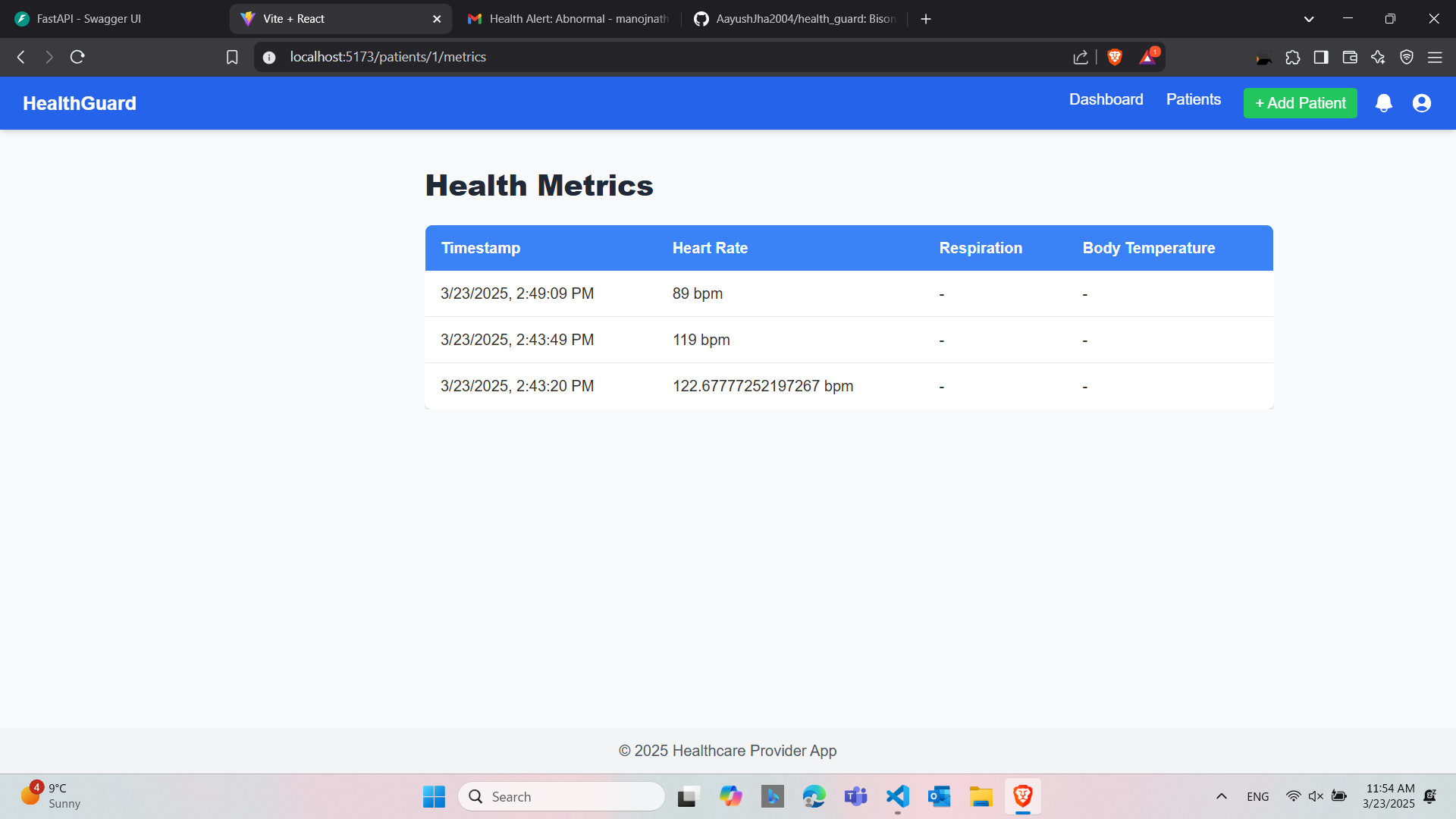This screenshot has width=1456, height=819.
Task: Click the Brave Shields lion icon
Action: [1114, 57]
